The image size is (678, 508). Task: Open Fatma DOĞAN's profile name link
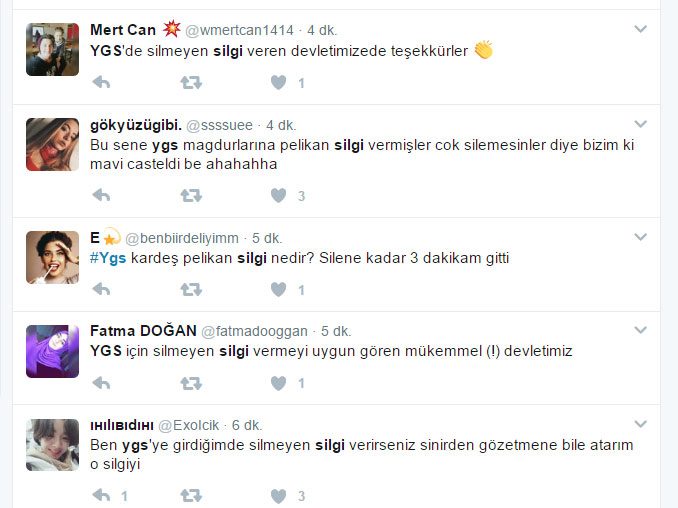tap(143, 331)
